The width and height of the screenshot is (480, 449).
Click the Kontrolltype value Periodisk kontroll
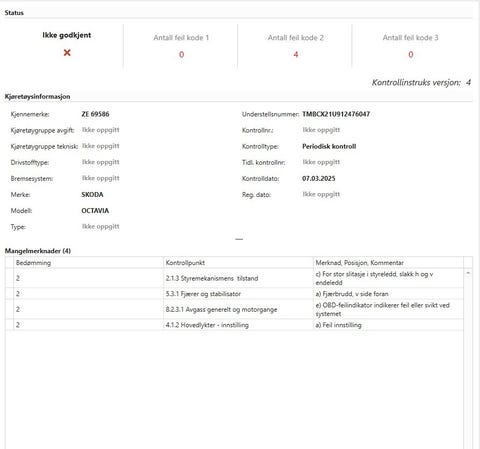[329, 146]
